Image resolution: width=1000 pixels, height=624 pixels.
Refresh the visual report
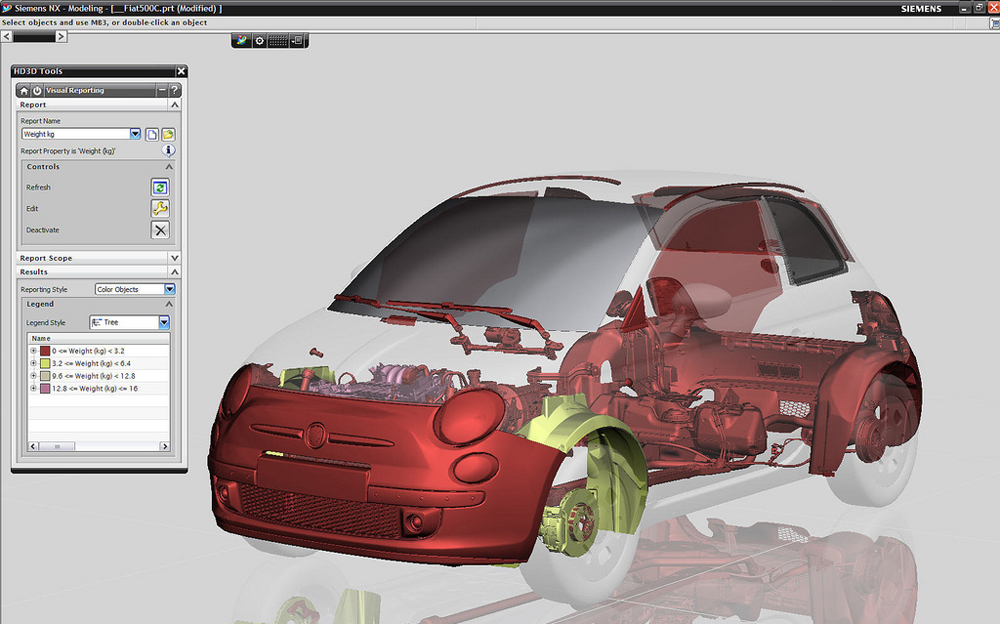click(x=160, y=187)
